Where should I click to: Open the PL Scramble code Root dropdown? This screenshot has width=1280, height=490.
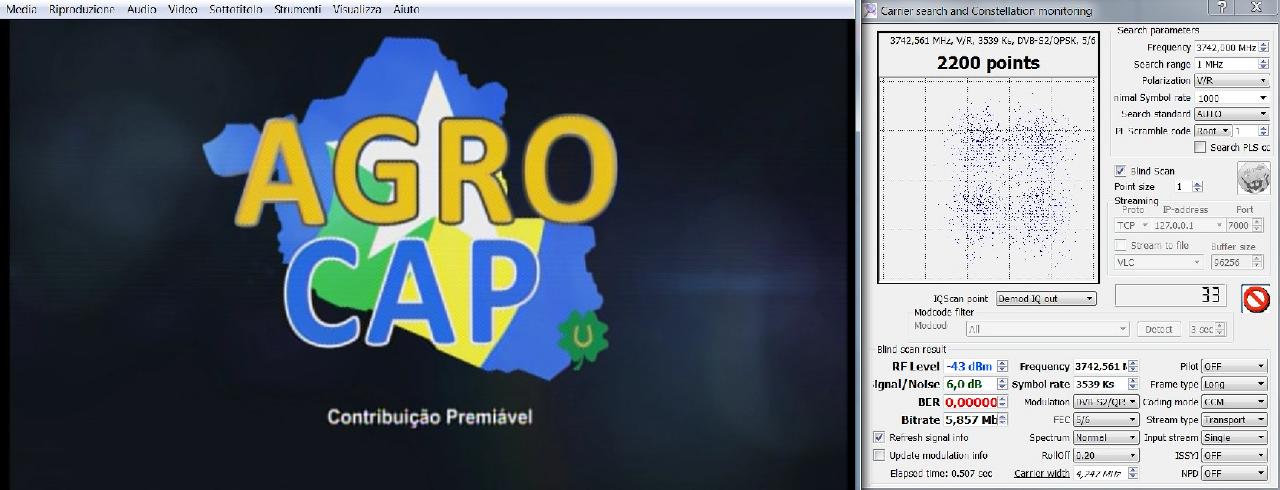(x=1212, y=131)
